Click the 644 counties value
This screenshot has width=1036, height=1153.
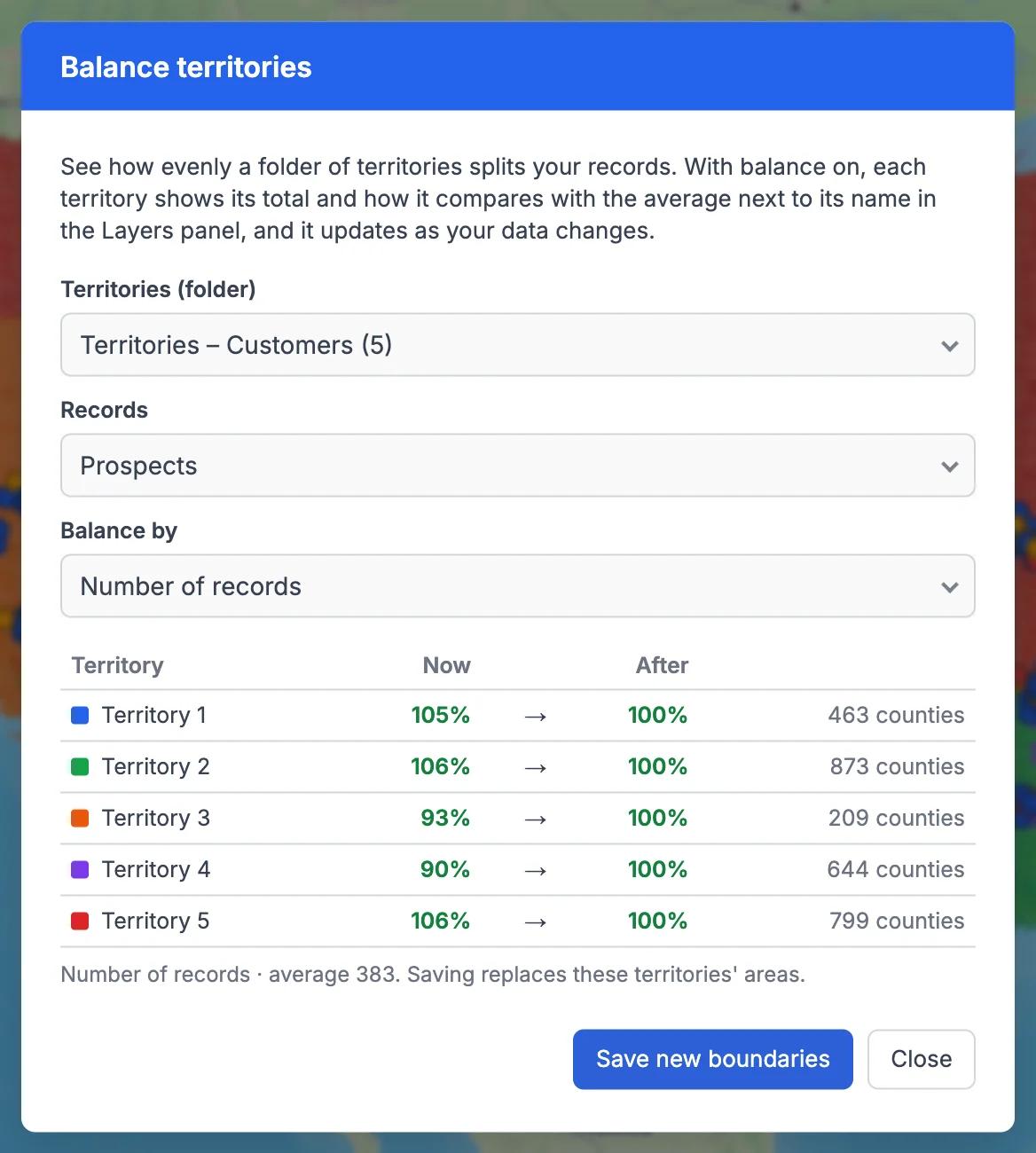pos(896,869)
